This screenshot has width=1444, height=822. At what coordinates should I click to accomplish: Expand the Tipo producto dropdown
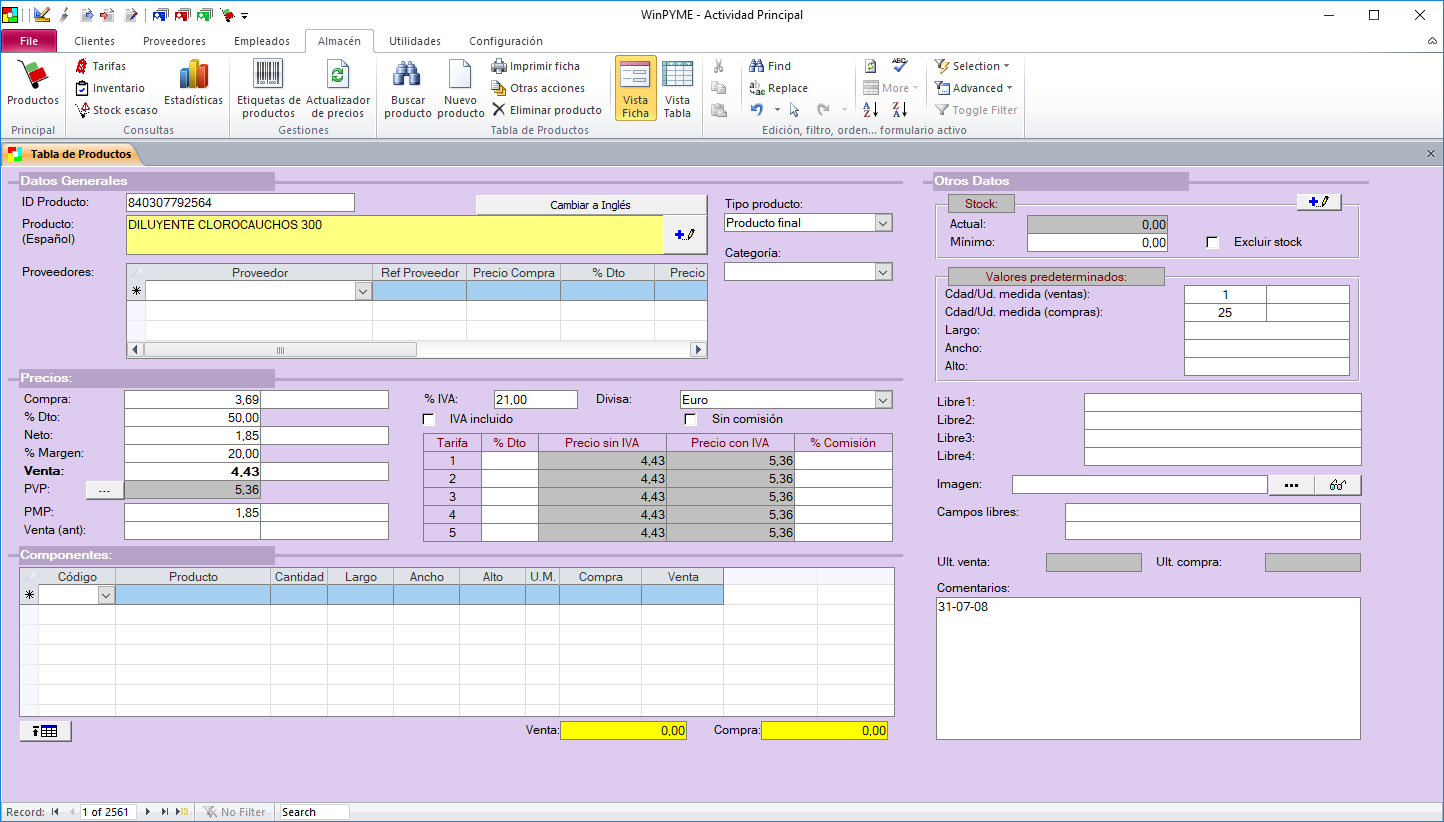click(883, 223)
